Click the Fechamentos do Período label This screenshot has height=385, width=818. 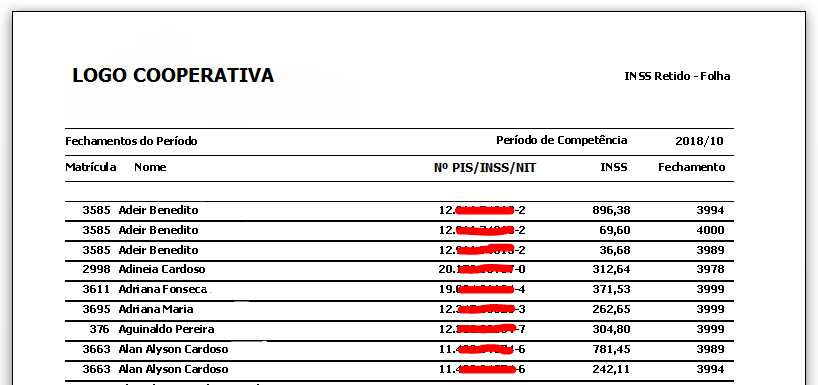pyautogui.click(x=131, y=141)
